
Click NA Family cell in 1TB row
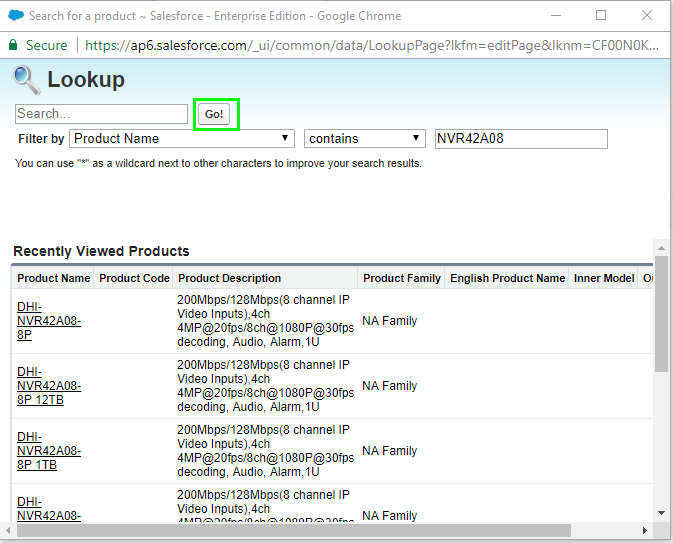390,451
